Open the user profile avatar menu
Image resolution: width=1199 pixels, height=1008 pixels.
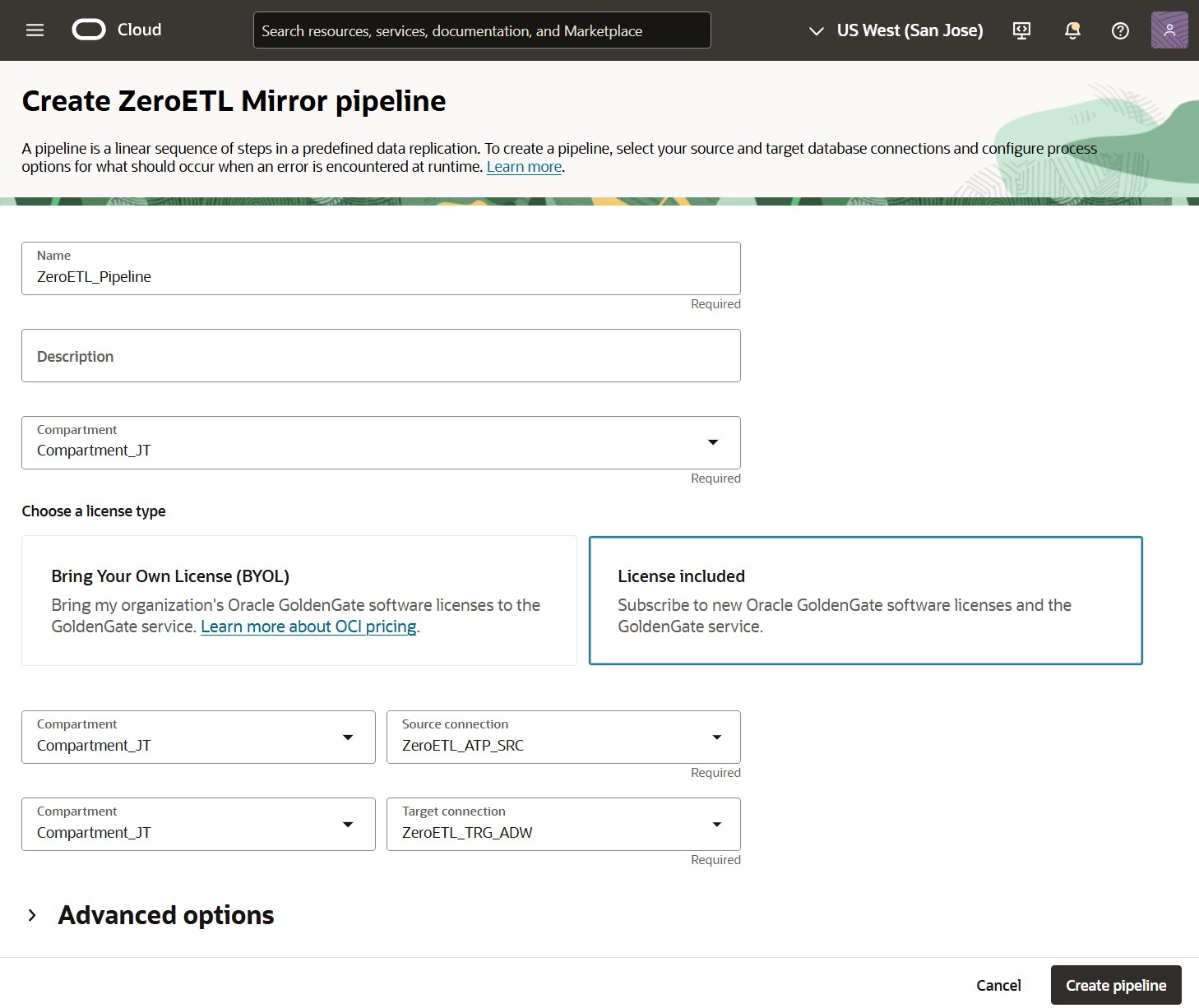click(x=1169, y=30)
